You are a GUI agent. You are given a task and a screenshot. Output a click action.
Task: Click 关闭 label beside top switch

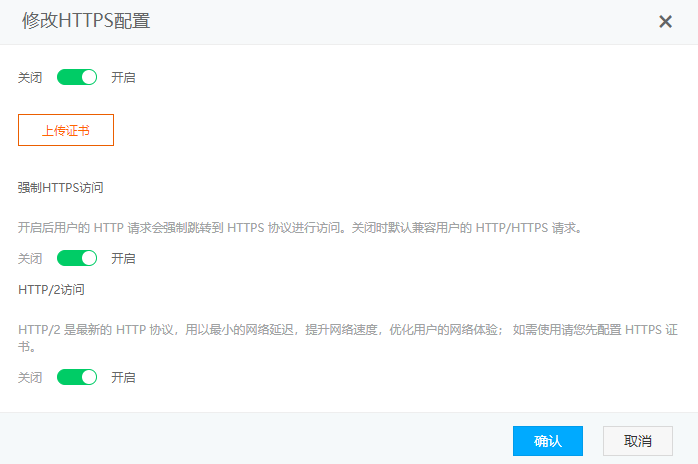(30, 77)
